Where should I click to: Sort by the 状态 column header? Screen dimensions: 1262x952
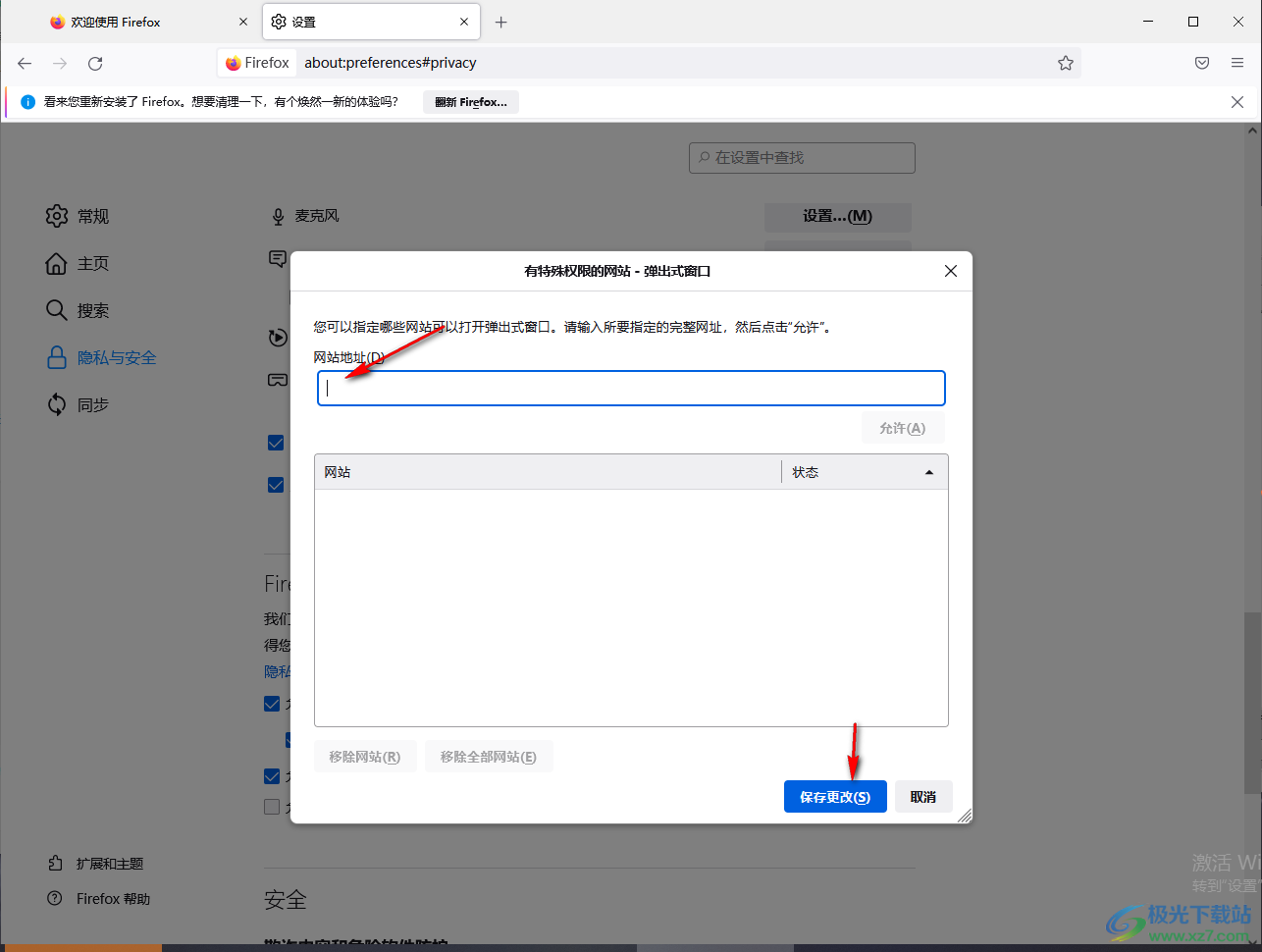pyautogui.click(x=864, y=472)
